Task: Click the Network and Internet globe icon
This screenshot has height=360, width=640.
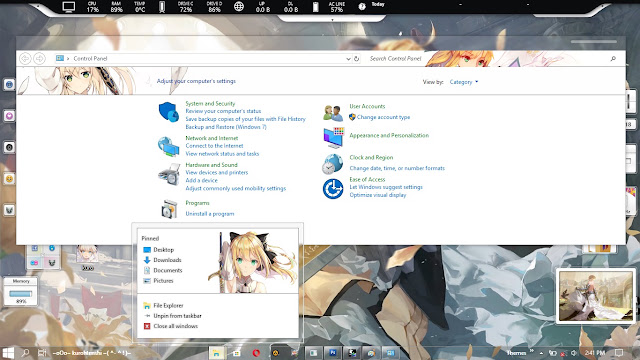Action: (169, 147)
